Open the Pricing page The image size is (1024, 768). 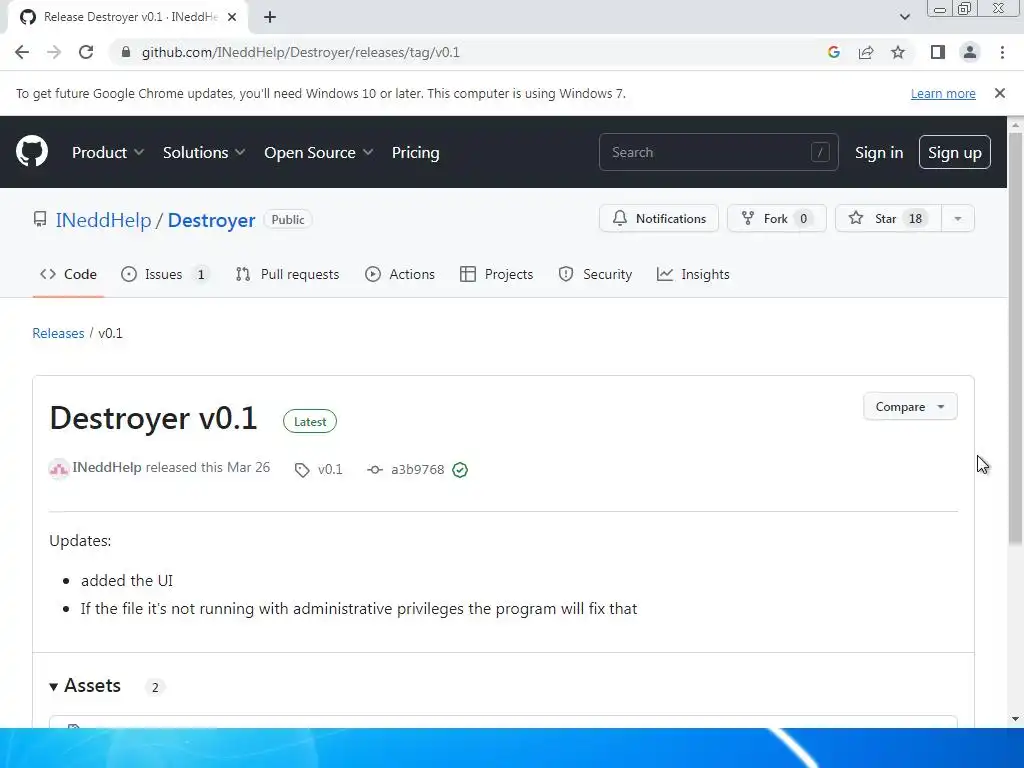pyautogui.click(x=415, y=152)
